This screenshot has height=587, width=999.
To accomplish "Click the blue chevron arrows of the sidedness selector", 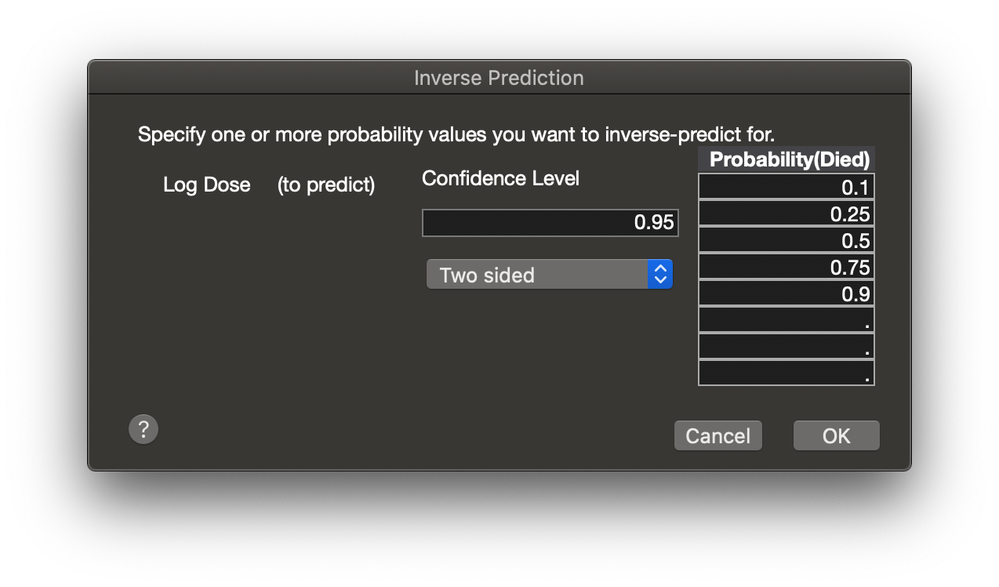I will (660, 274).
